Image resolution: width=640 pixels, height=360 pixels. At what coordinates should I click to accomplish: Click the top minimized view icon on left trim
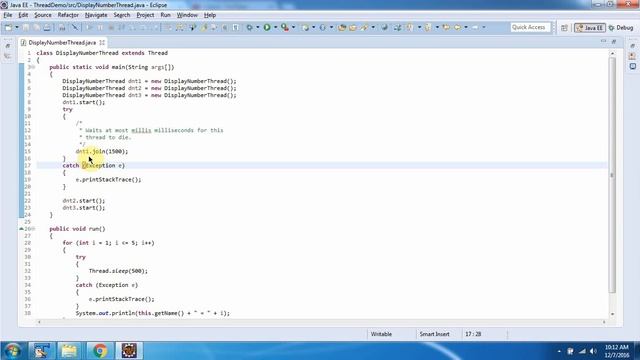coord(8,46)
